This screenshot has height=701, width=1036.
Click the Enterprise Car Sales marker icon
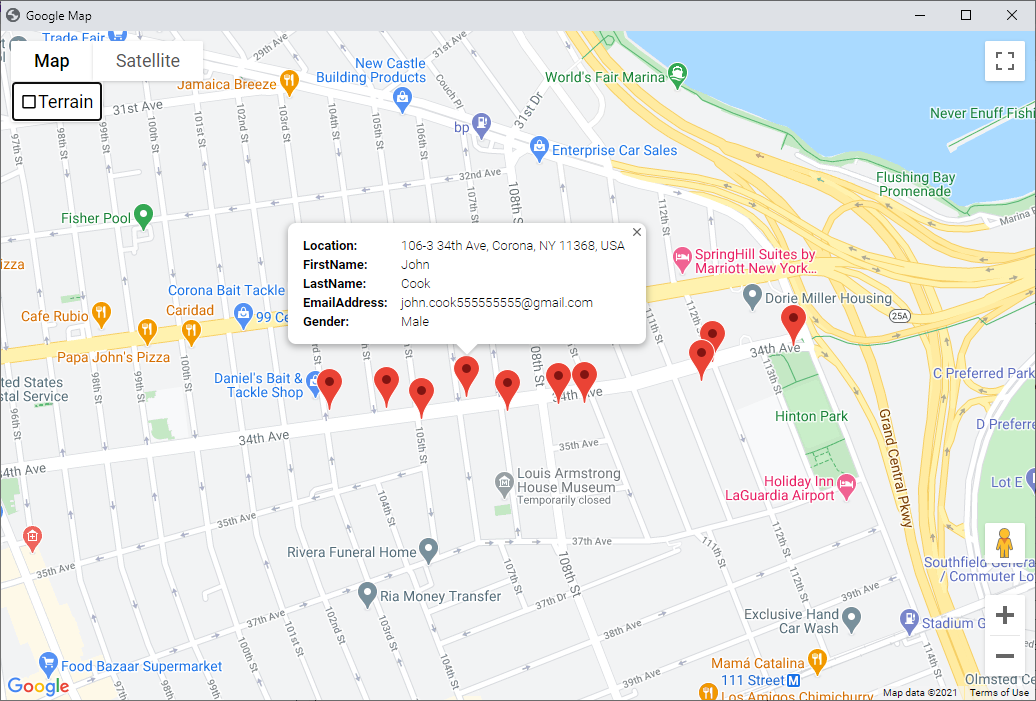pyautogui.click(x=540, y=149)
